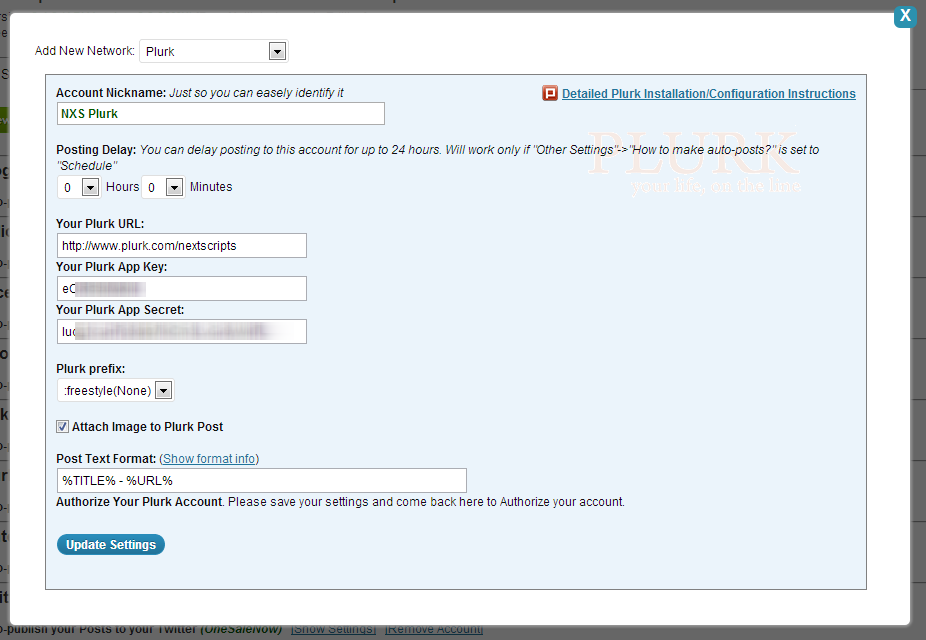926x640 pixels.
Task: Edit the Account Nickname field
Action: 221,113
